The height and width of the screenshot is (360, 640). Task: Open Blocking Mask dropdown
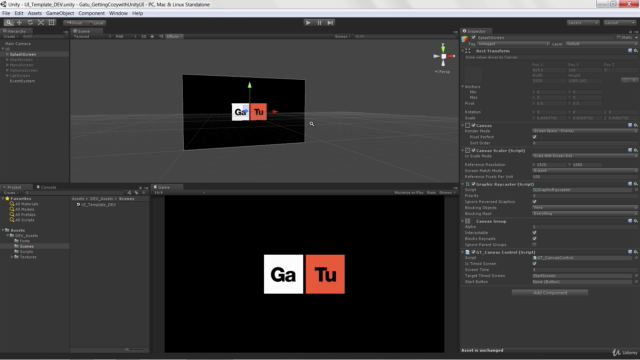[584, 213]
